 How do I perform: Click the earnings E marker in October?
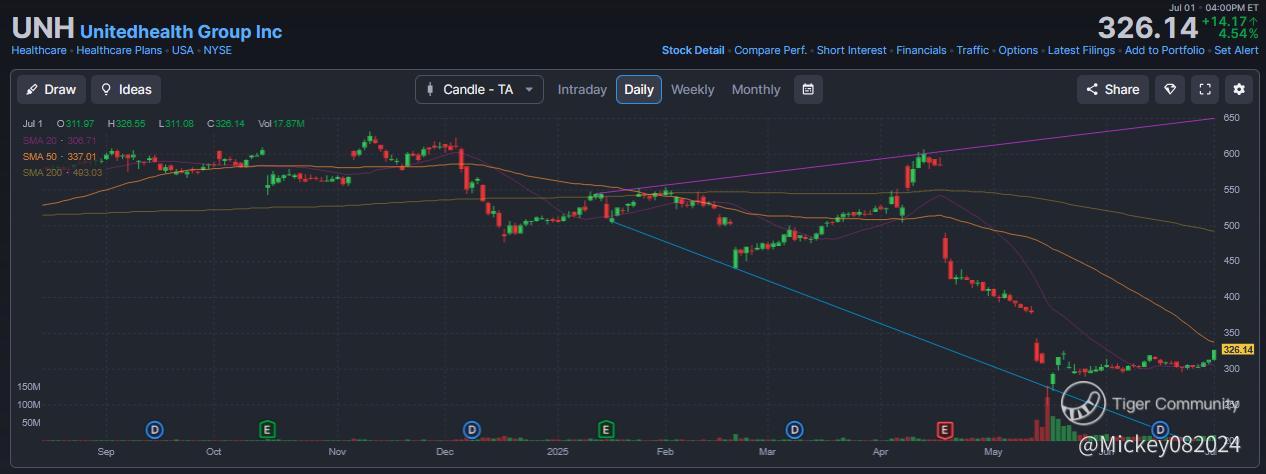(267, 429)
